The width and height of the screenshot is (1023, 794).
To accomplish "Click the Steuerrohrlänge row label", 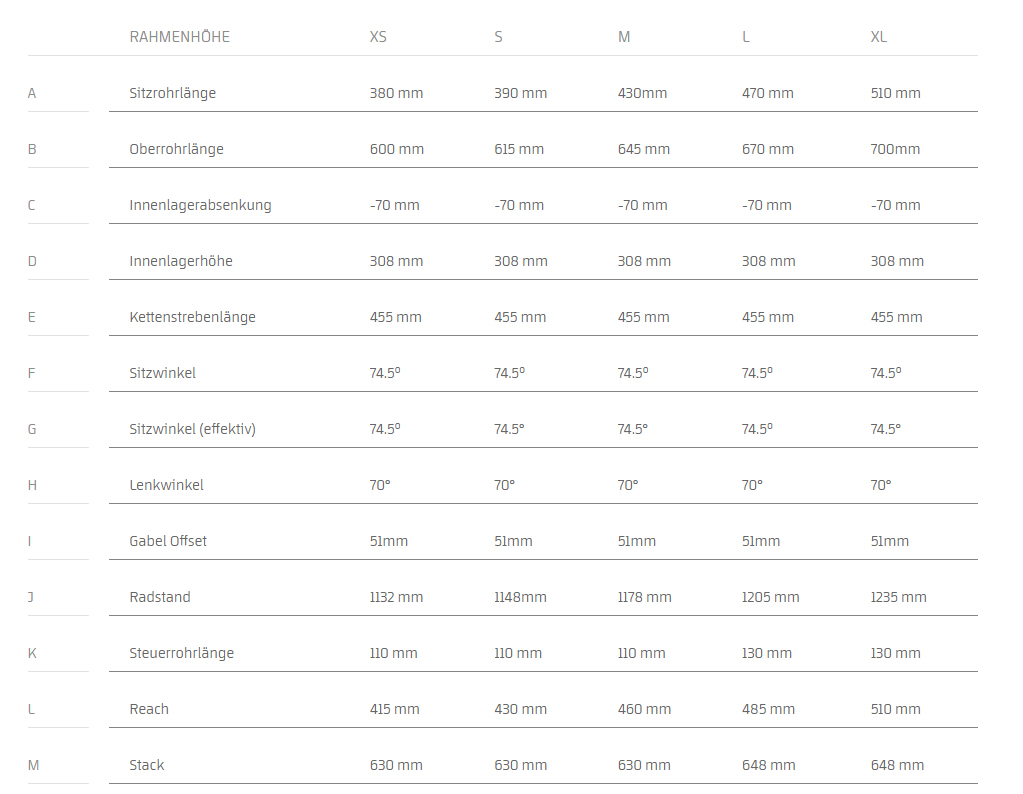I will click(181, 653).
